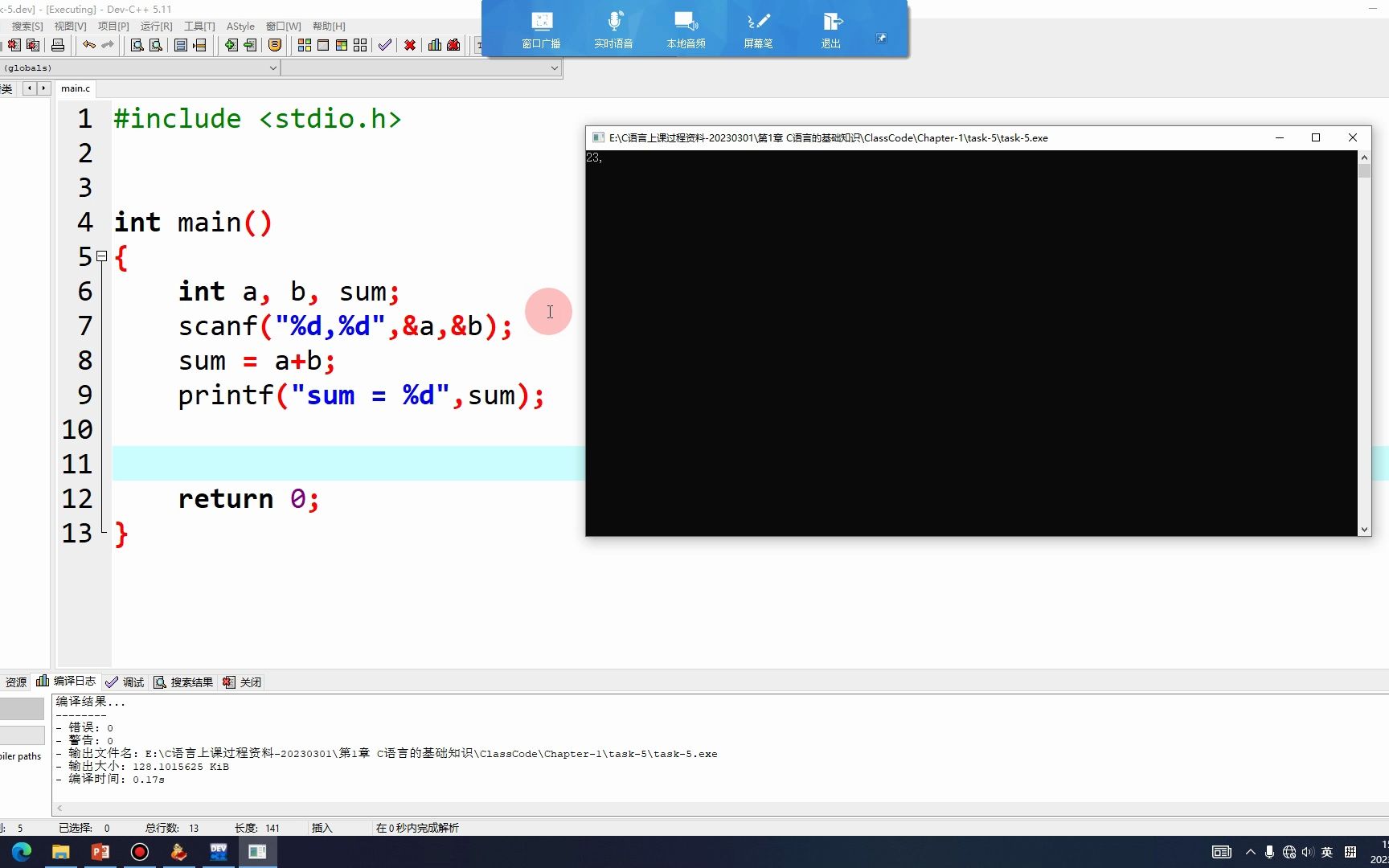This screenshot has height=868, width=1389.
Task: Click the 屏幕笔 screen pen icon
Action: pyautogui.click(x=759, y=30)
